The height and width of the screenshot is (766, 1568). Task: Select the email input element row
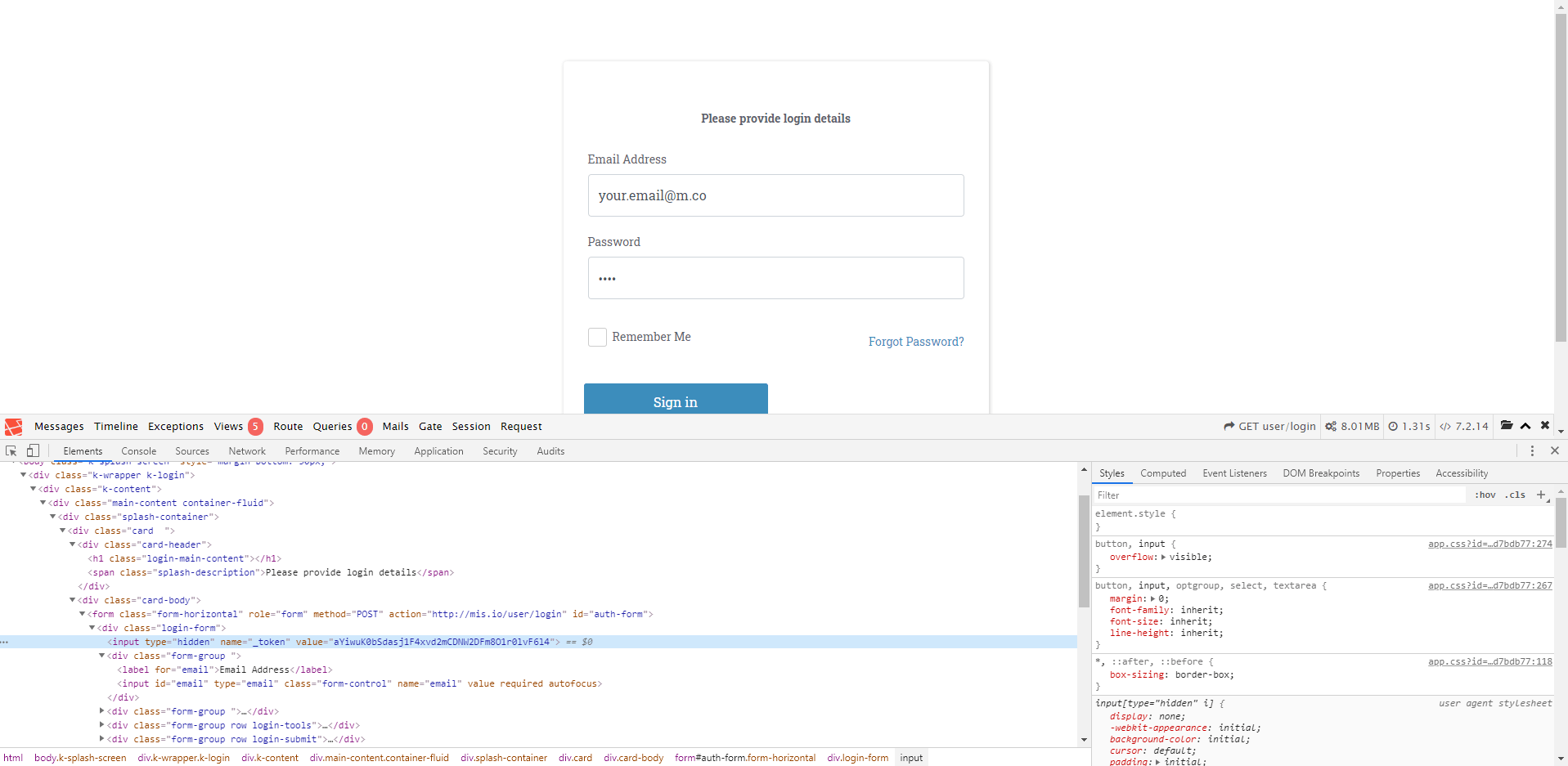(x=538, y=683)
